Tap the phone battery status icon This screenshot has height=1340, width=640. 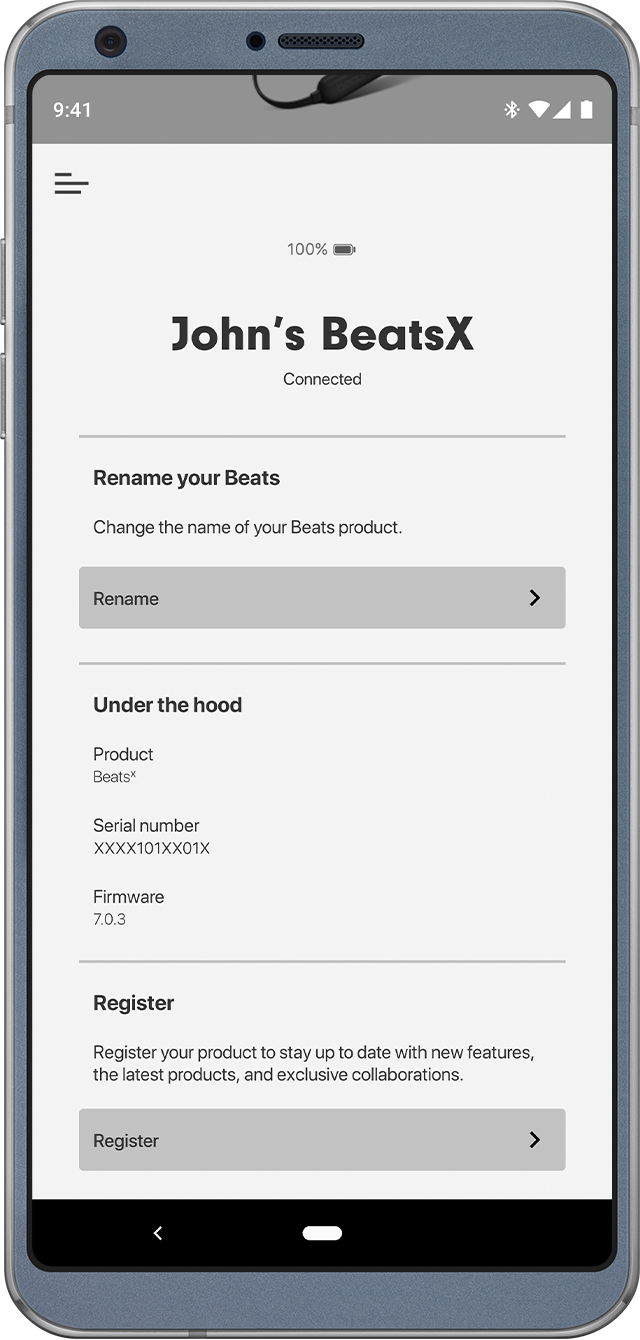pyautogui.click(x=587, y=109)
